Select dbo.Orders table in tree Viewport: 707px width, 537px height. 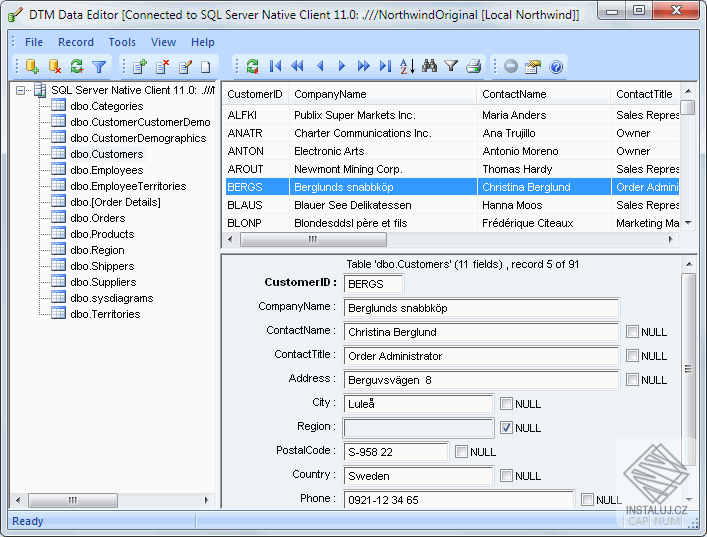click(x=97, y=218)
